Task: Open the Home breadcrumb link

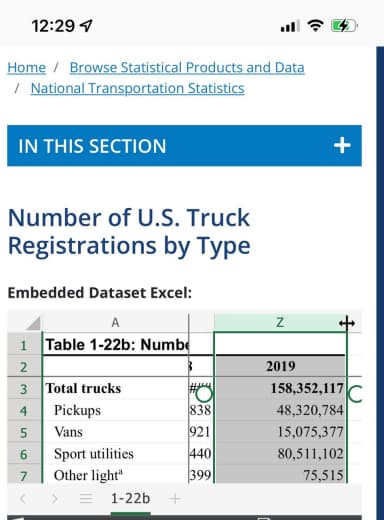Action: pos(27,67)
